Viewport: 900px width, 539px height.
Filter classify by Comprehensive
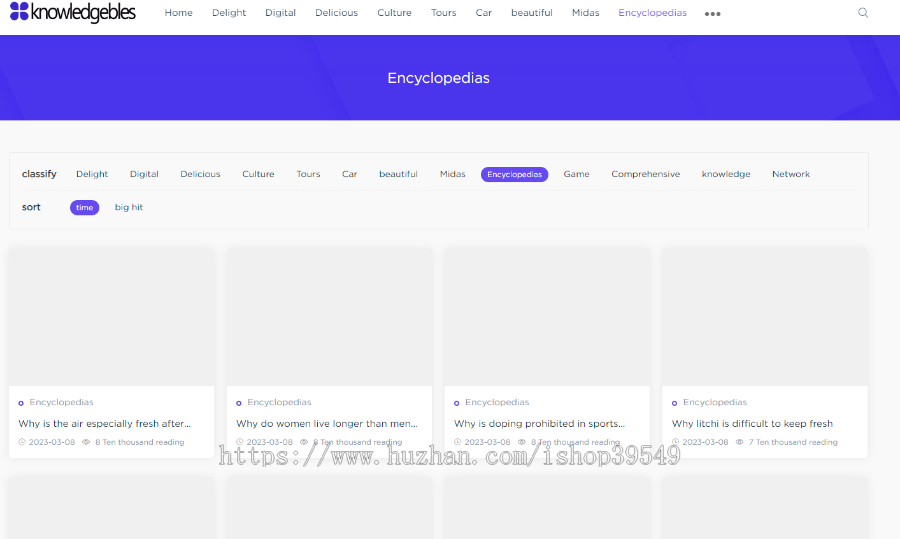pos(646,174)
